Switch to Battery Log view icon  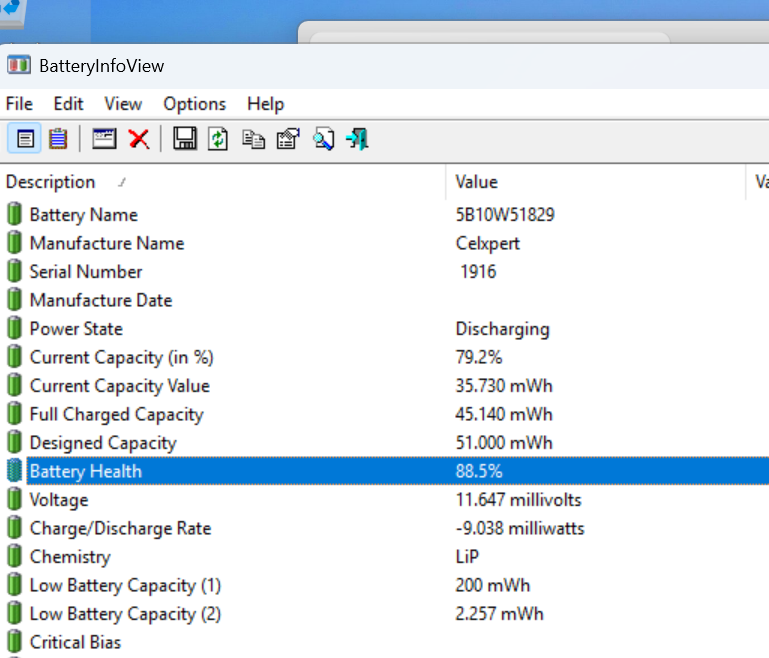tap(58, 139)
